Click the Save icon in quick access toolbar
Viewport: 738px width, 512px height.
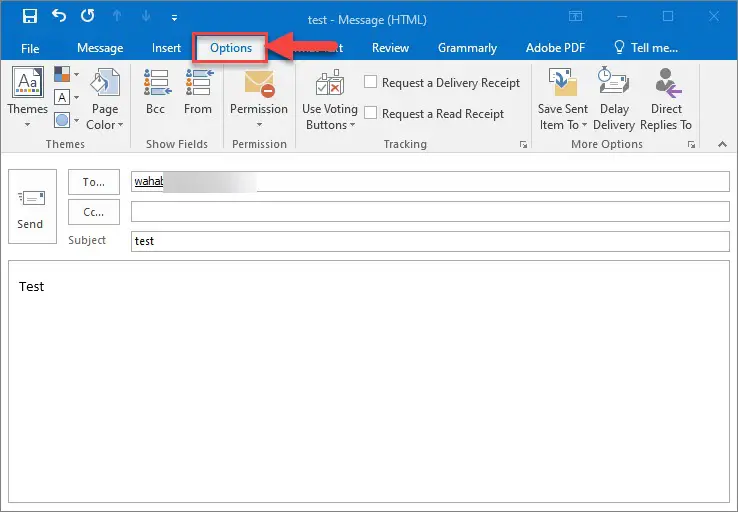pos(30,16)
